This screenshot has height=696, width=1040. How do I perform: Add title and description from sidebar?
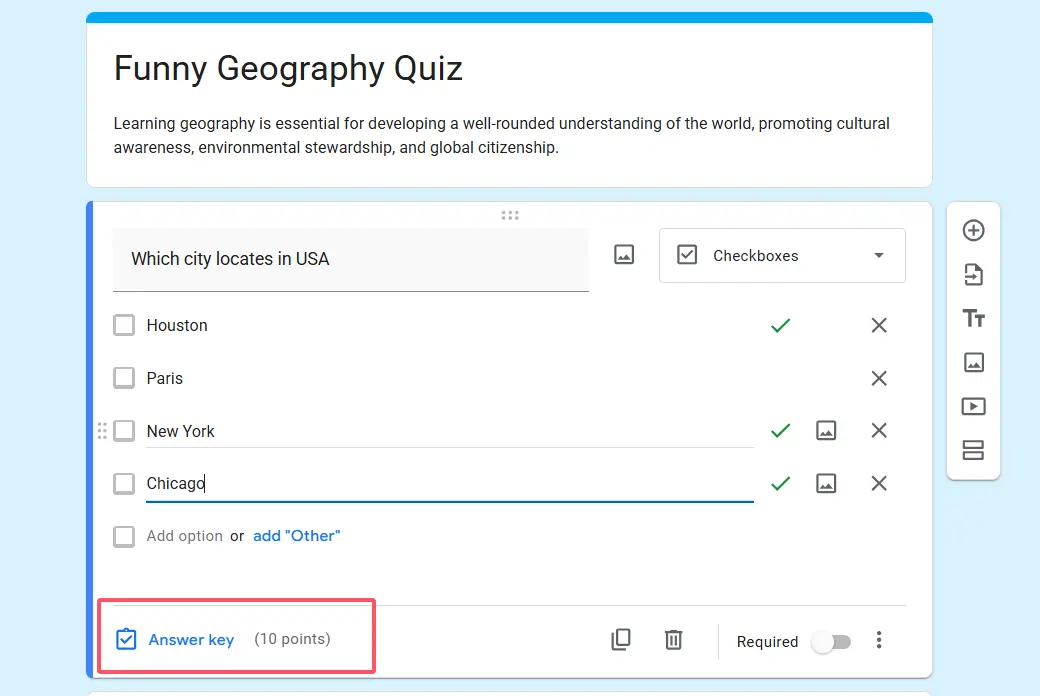point(973,319)
